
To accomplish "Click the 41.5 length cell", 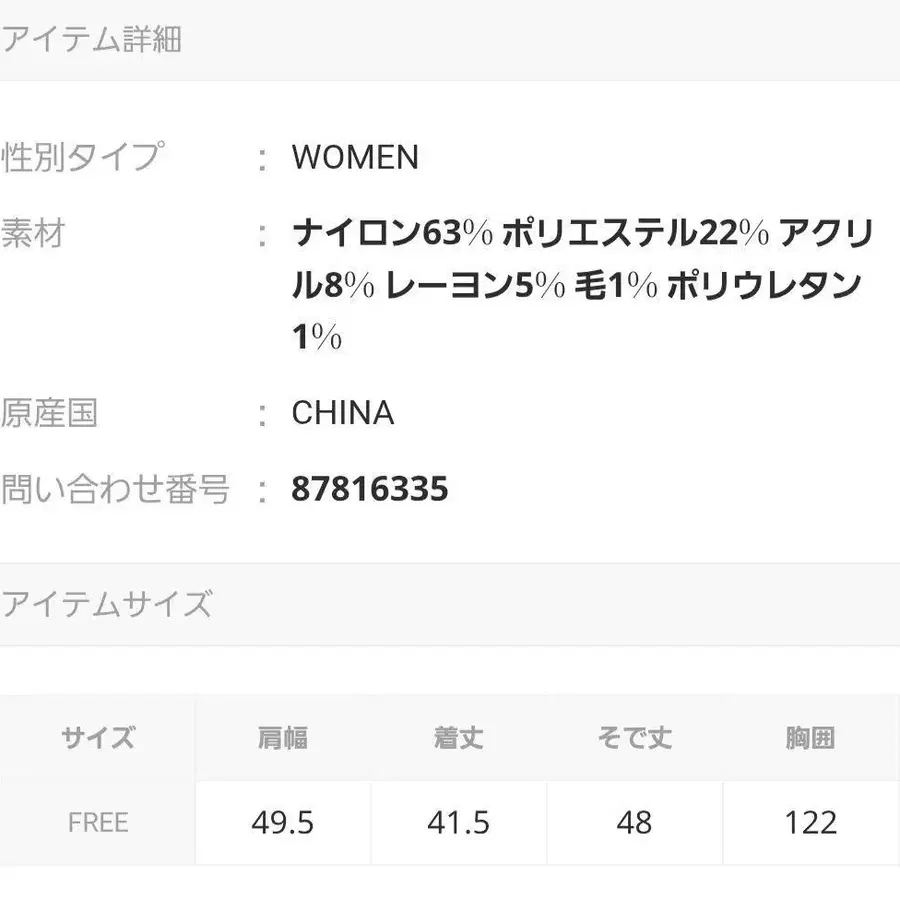I will (x=459, y=823).
